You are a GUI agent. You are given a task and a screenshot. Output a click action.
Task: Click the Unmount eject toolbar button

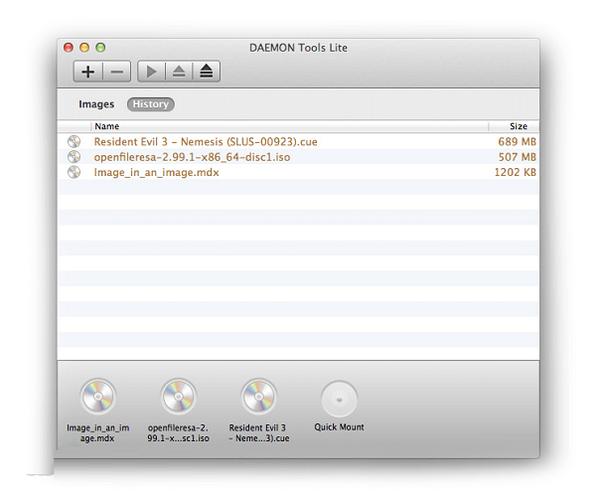[x=179, y=71]
